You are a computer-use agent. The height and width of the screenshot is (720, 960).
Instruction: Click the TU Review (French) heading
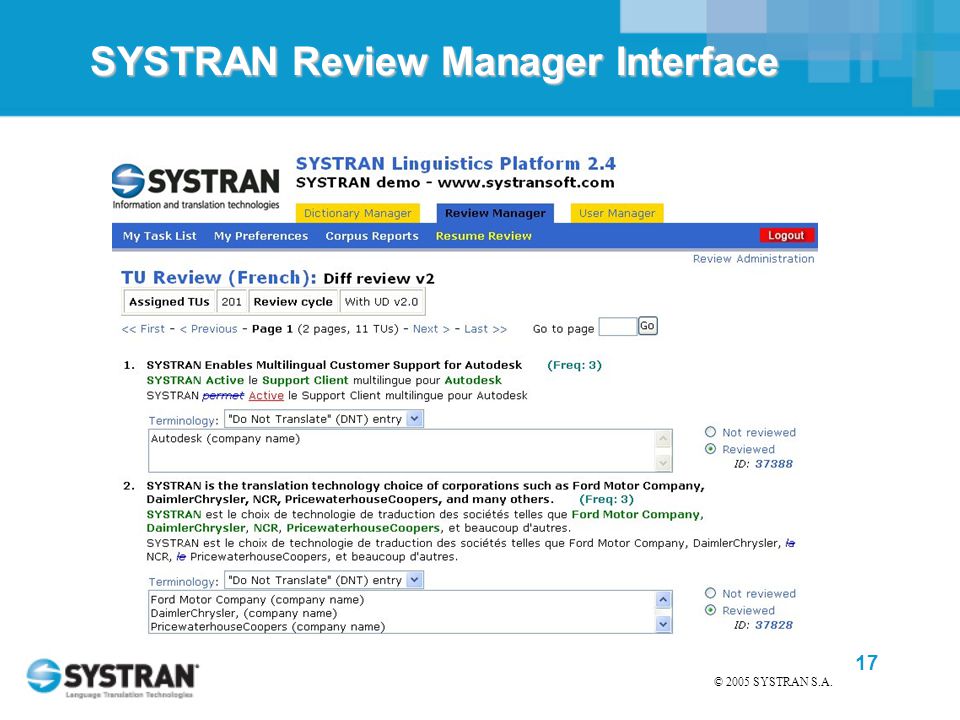(x=219, y=277)
